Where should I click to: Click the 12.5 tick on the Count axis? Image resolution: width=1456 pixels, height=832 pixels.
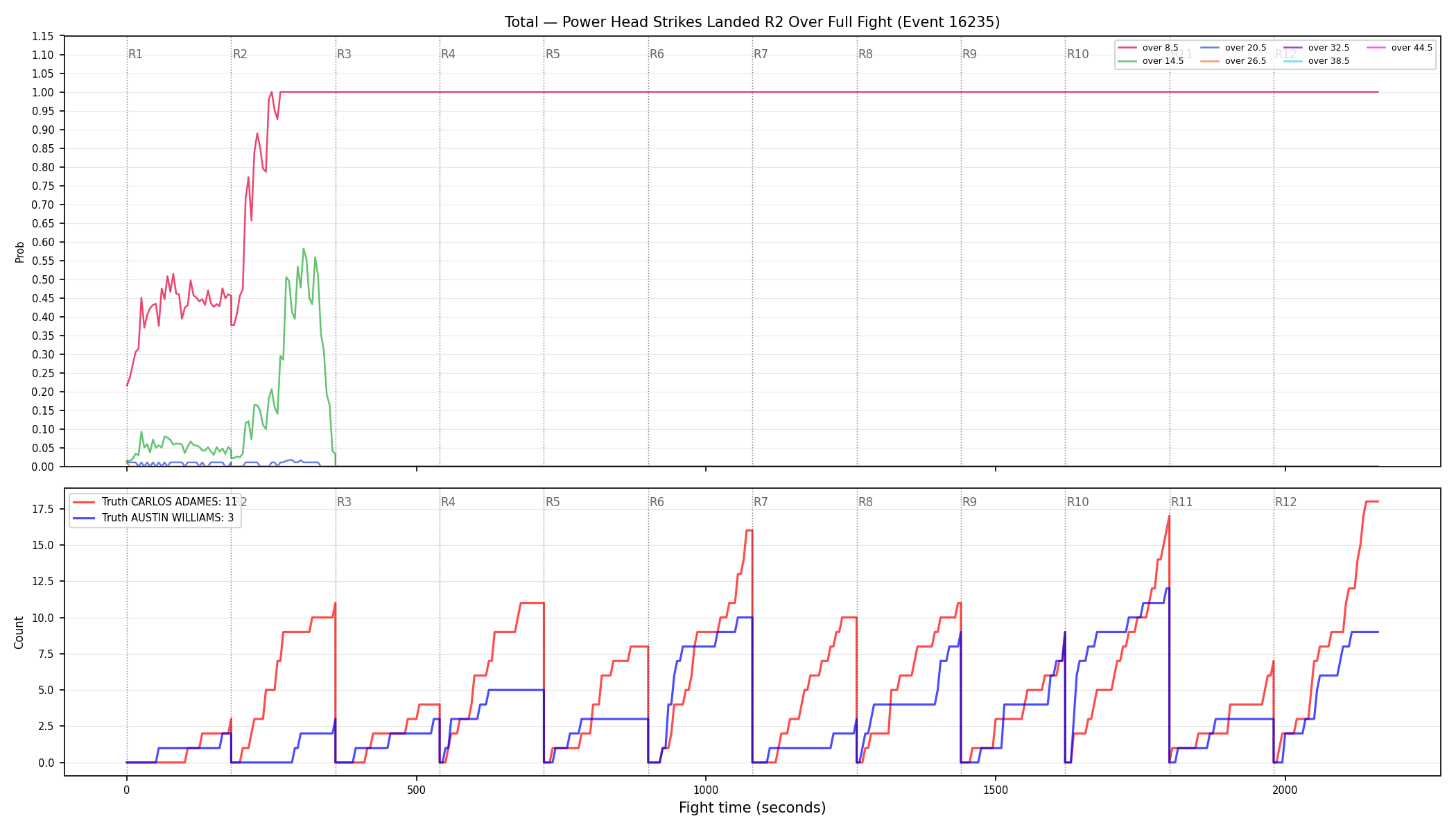click(43, 581)
